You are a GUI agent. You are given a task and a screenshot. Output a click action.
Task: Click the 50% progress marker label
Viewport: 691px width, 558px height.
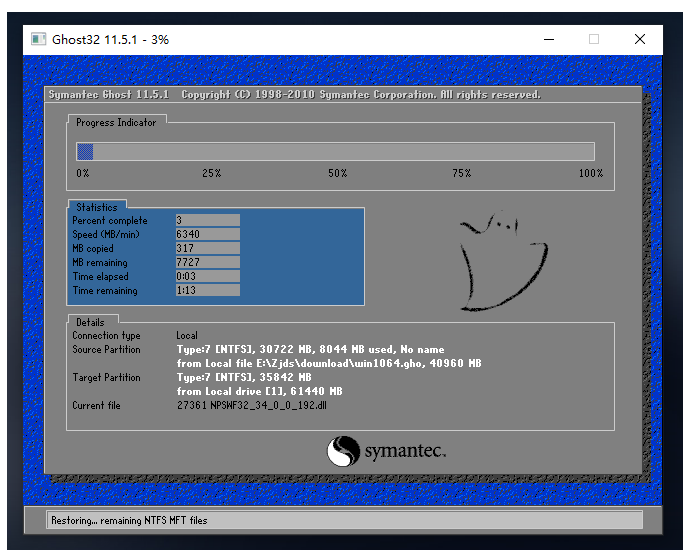338,173
